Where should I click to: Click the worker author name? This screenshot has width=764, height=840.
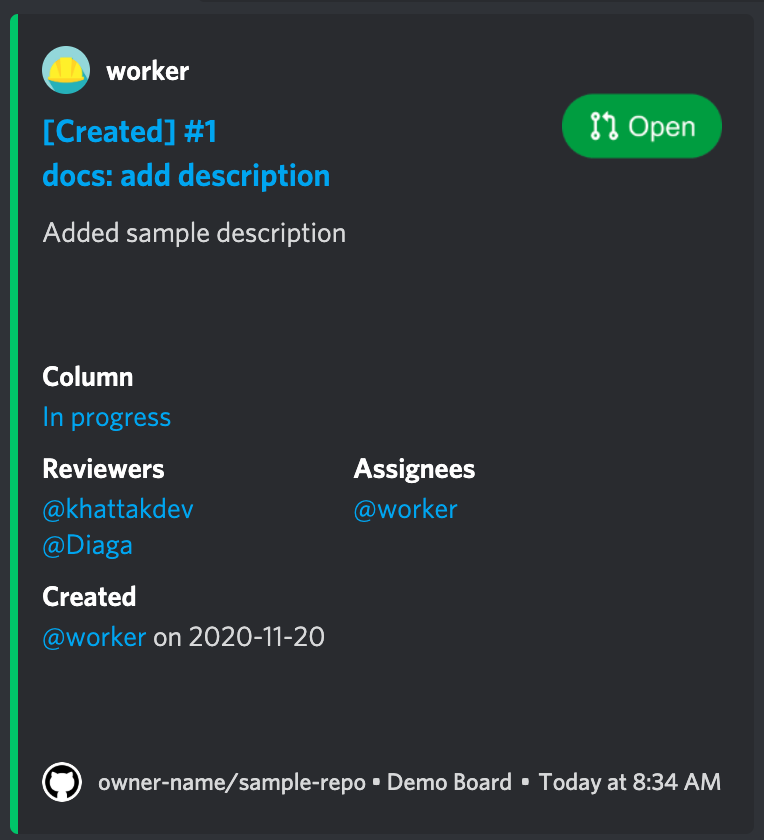[x=147, y=71]
